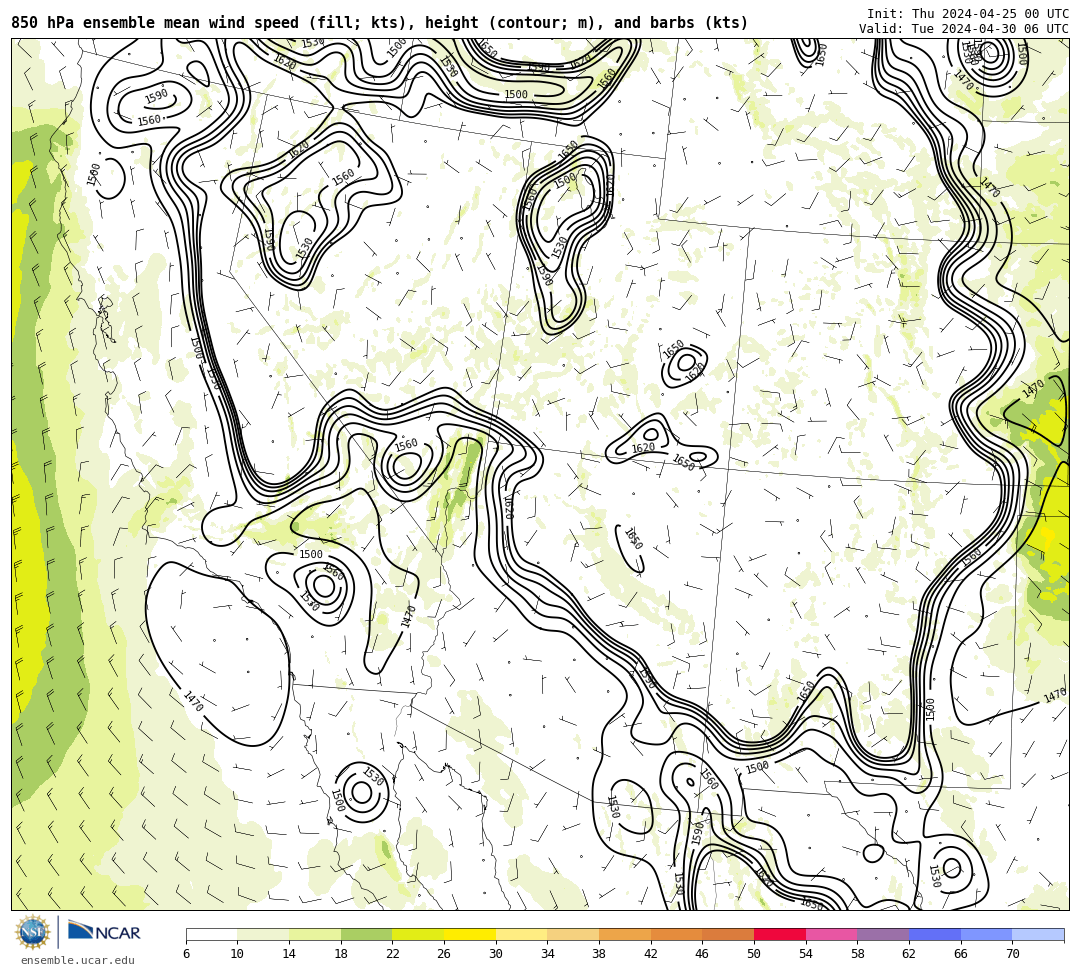Image resolution: width=1080 pixels, height=973 pixels.
Task: Click the colorbar tick label 10
Action: click(238, 954)
